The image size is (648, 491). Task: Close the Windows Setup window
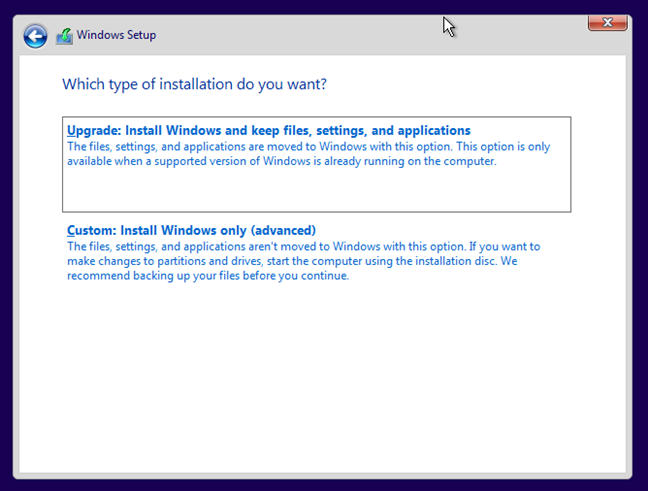pos(608,20)
